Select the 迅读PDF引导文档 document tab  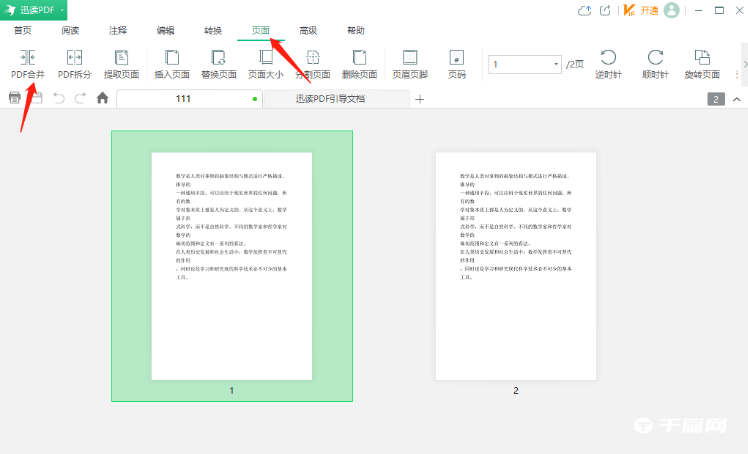coord(336,99)
